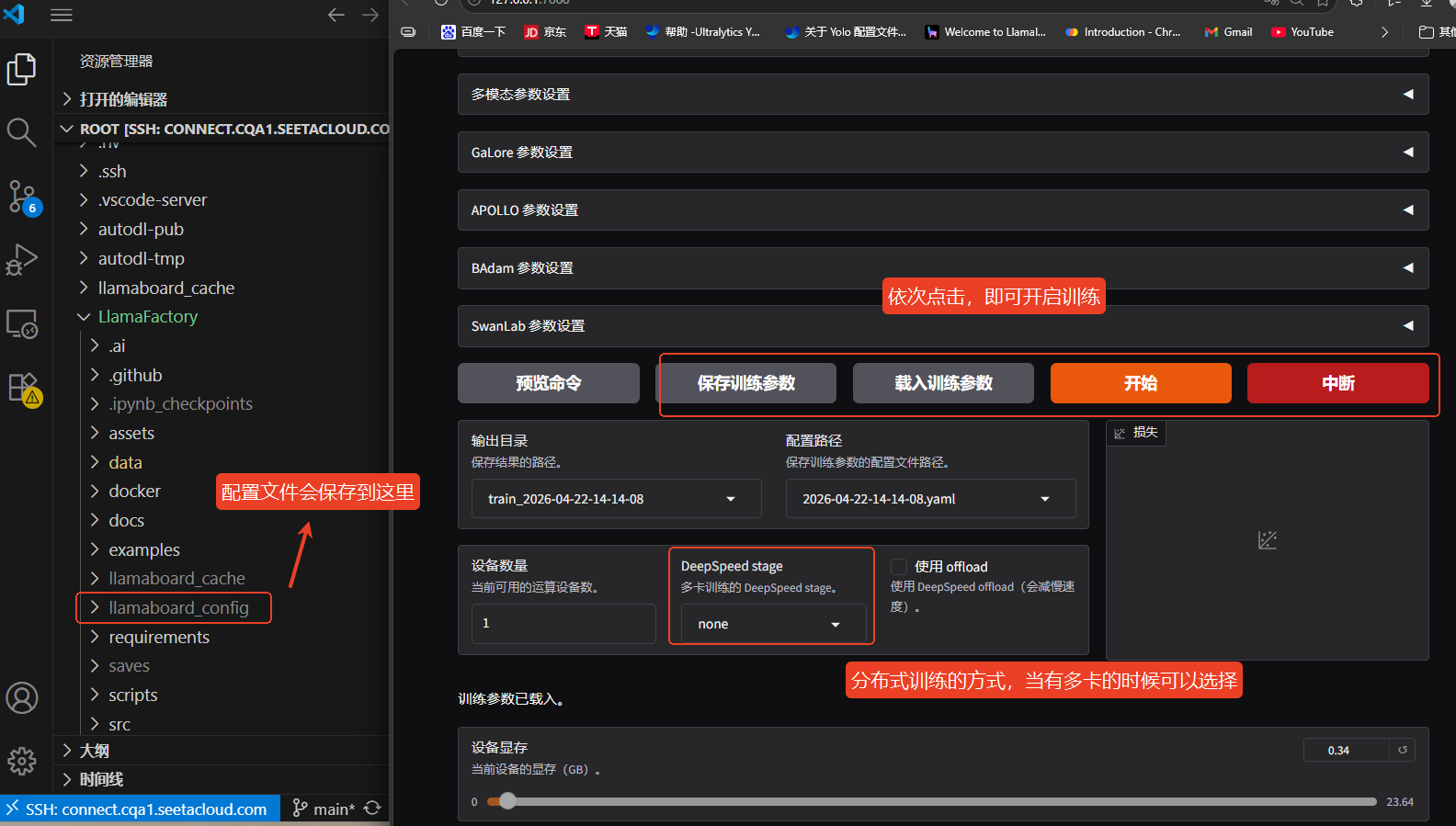Open the Gmail bookmark
The image size is (1456, 826).
(1229, 32)
